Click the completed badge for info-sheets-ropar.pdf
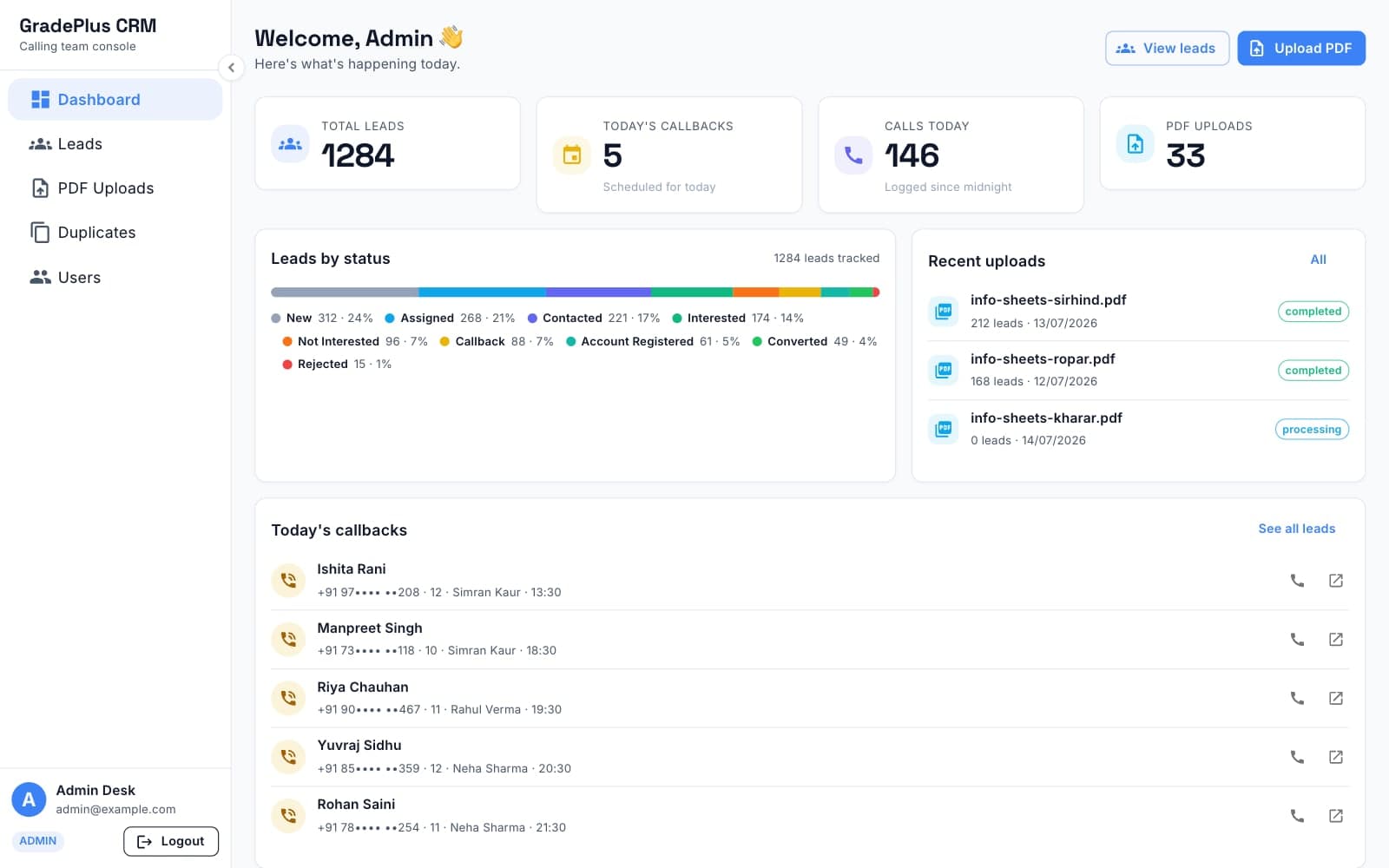1389x868 pixels. coord(1313,371)
